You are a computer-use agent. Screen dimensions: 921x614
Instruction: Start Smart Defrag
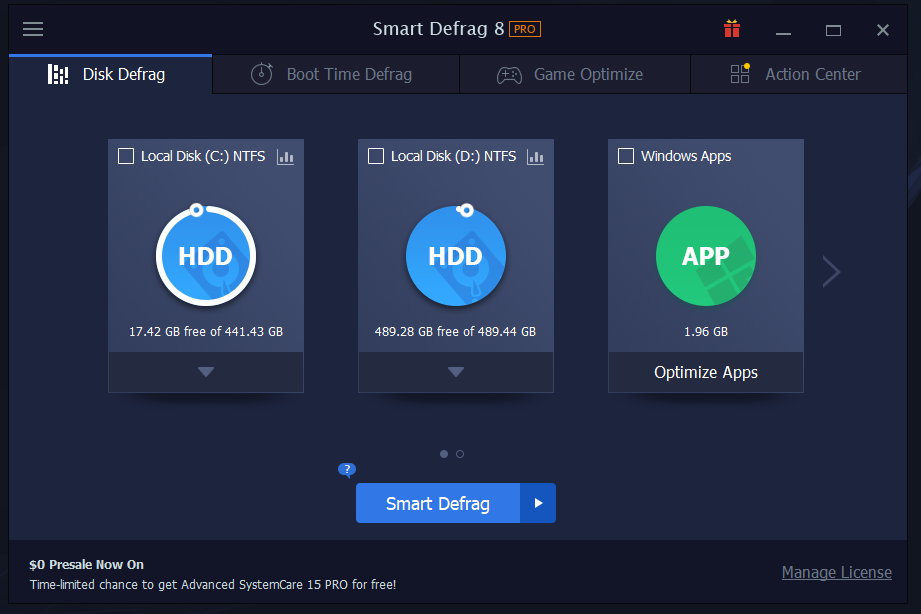(438, 503)
